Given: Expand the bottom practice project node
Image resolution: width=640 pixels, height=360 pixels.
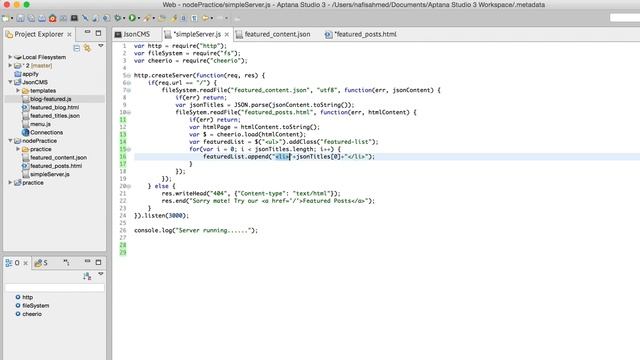Looking at the screenshot, I should (x=10, y=182).
